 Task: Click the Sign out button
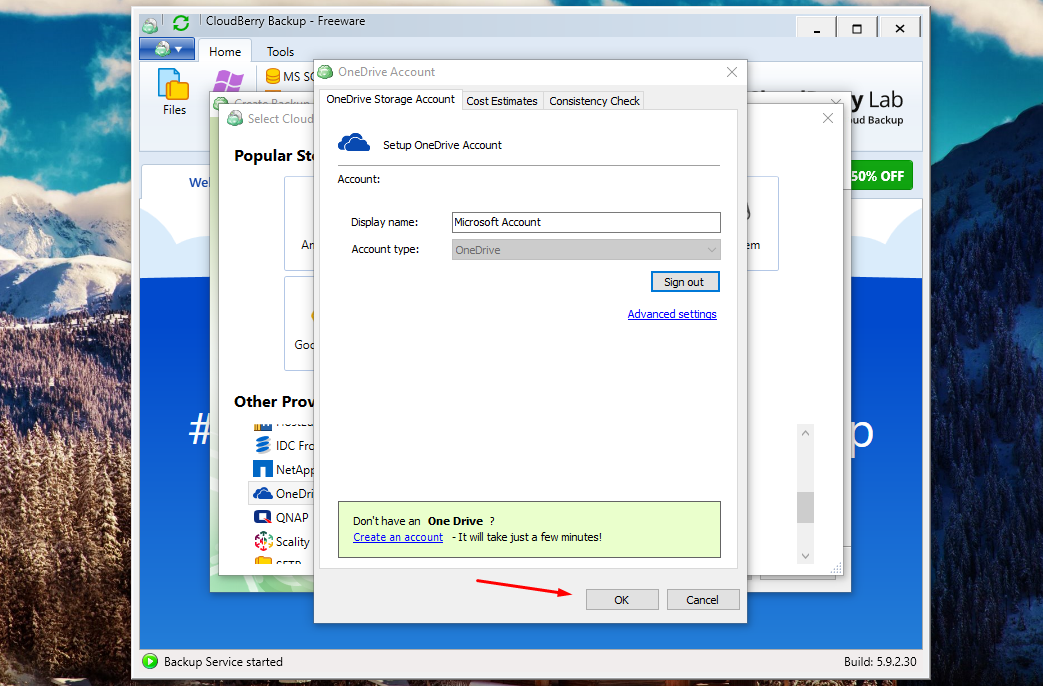coord(684,281)
